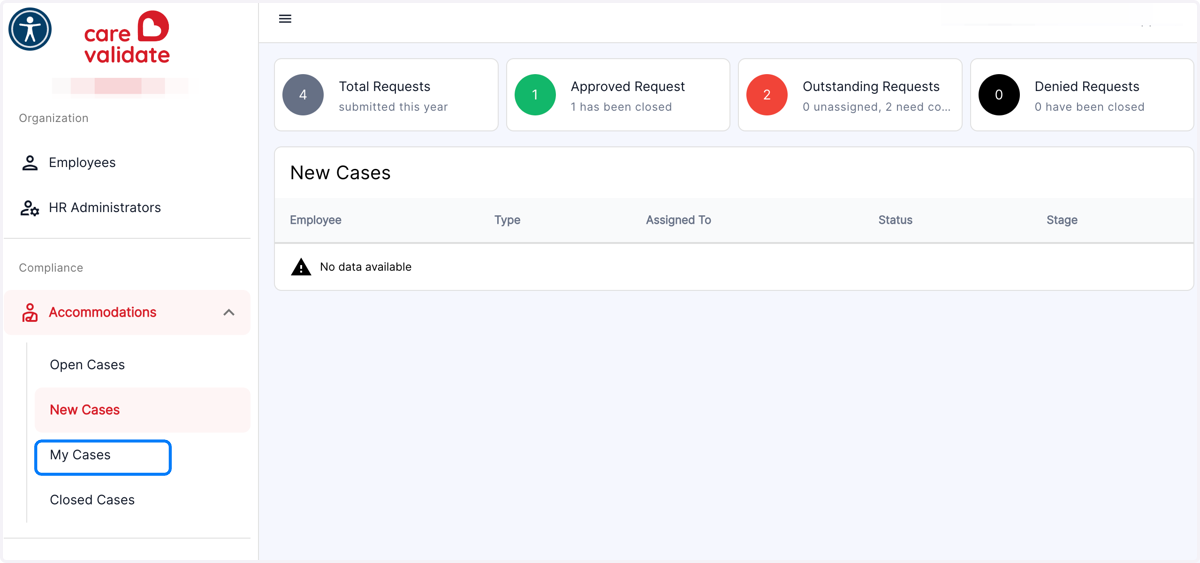
Task: Sort by Employee column header
Action: [x=316, y=220]
